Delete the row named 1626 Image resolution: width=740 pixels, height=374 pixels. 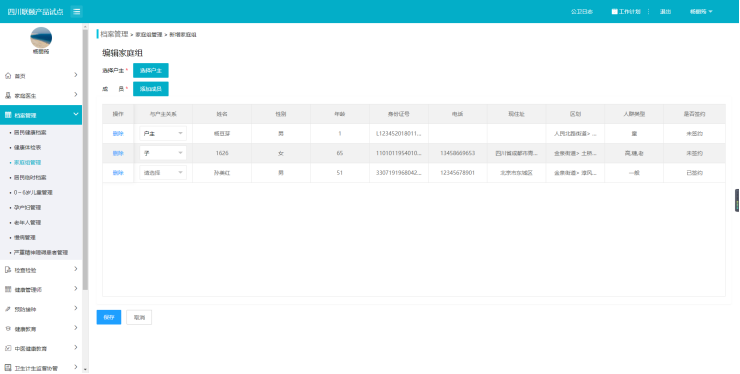[118, 153]
